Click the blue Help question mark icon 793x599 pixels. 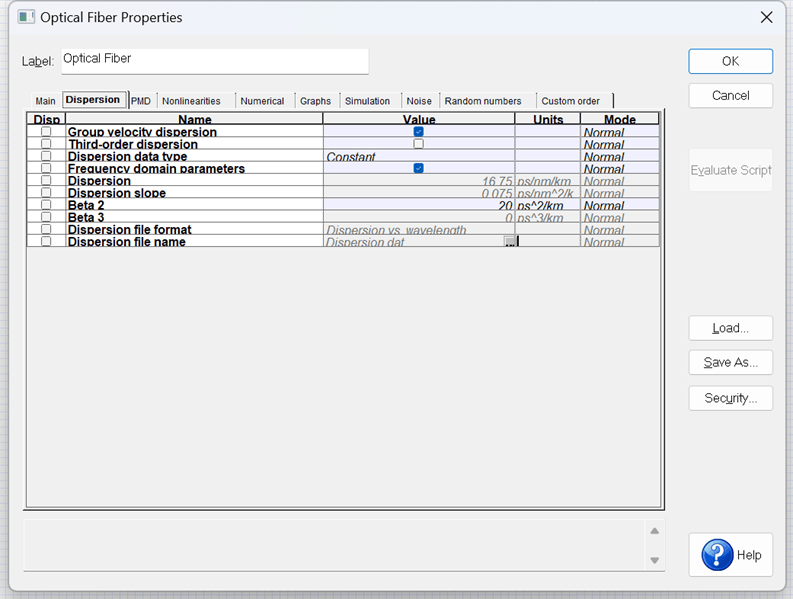click(x=717, y=555)
